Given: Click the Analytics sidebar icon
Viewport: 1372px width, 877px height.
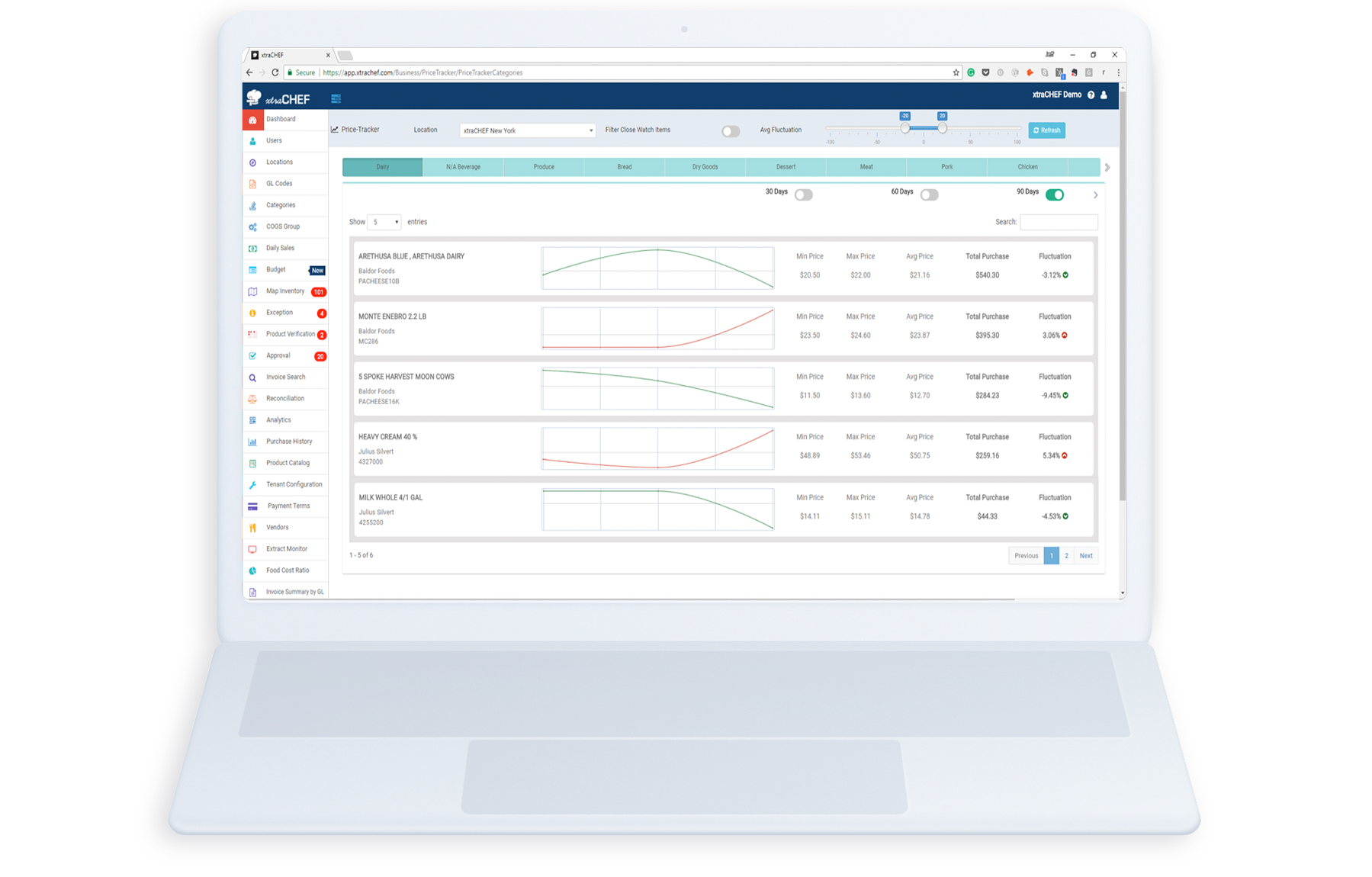Looking at the screenshot, I should tap(253, 420).
